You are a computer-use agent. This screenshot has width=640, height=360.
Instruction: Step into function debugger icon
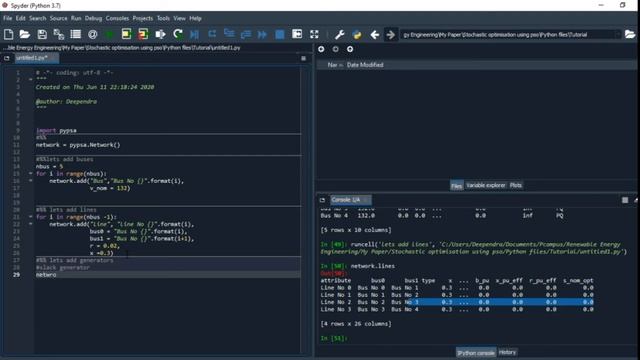tap(229, 35)
